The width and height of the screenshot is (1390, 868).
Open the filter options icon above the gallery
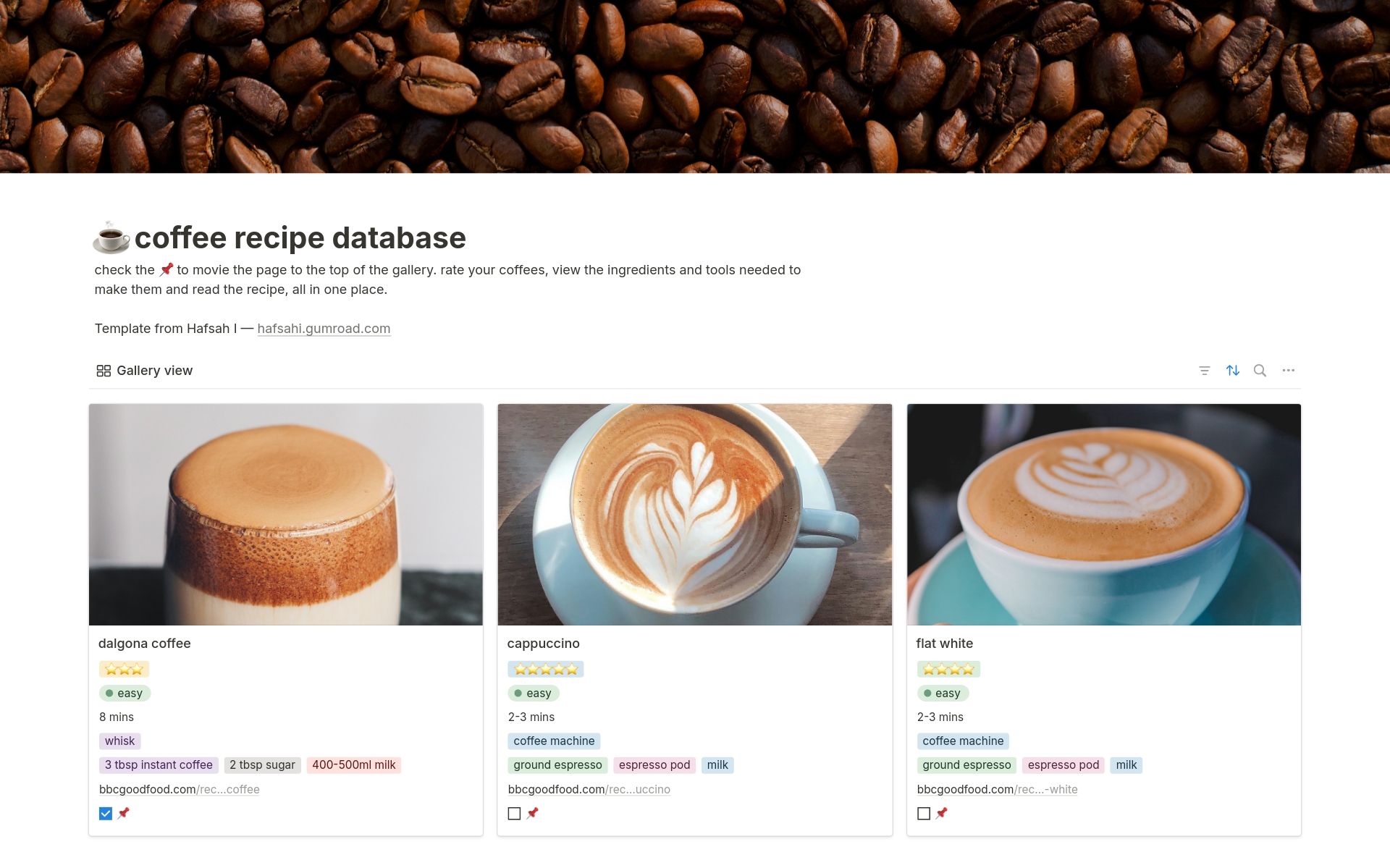pyautogui.click(x=1204, y=370)
